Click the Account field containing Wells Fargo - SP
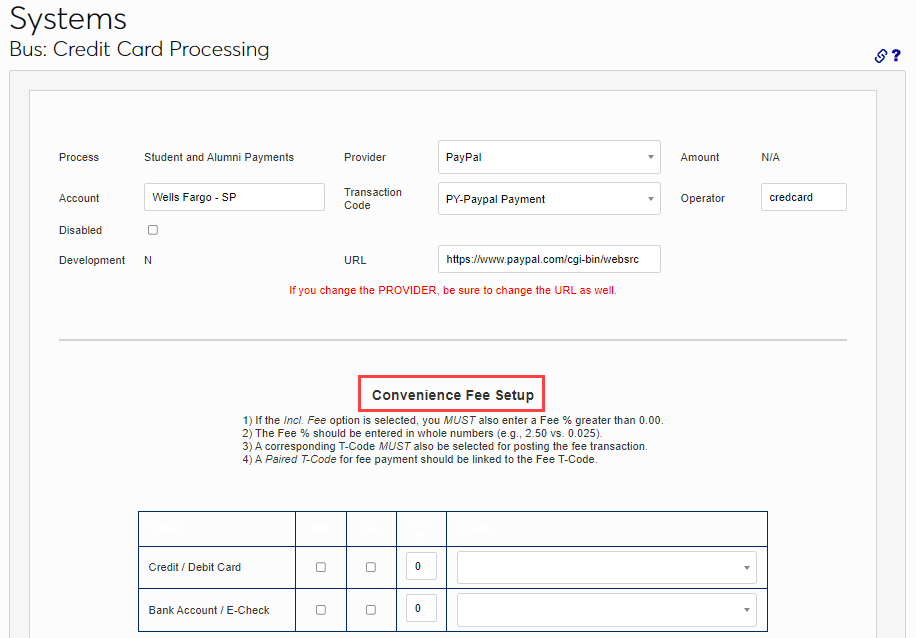This screenshot has width=916, height=638. pyautogui.click(x=234, y=198)
